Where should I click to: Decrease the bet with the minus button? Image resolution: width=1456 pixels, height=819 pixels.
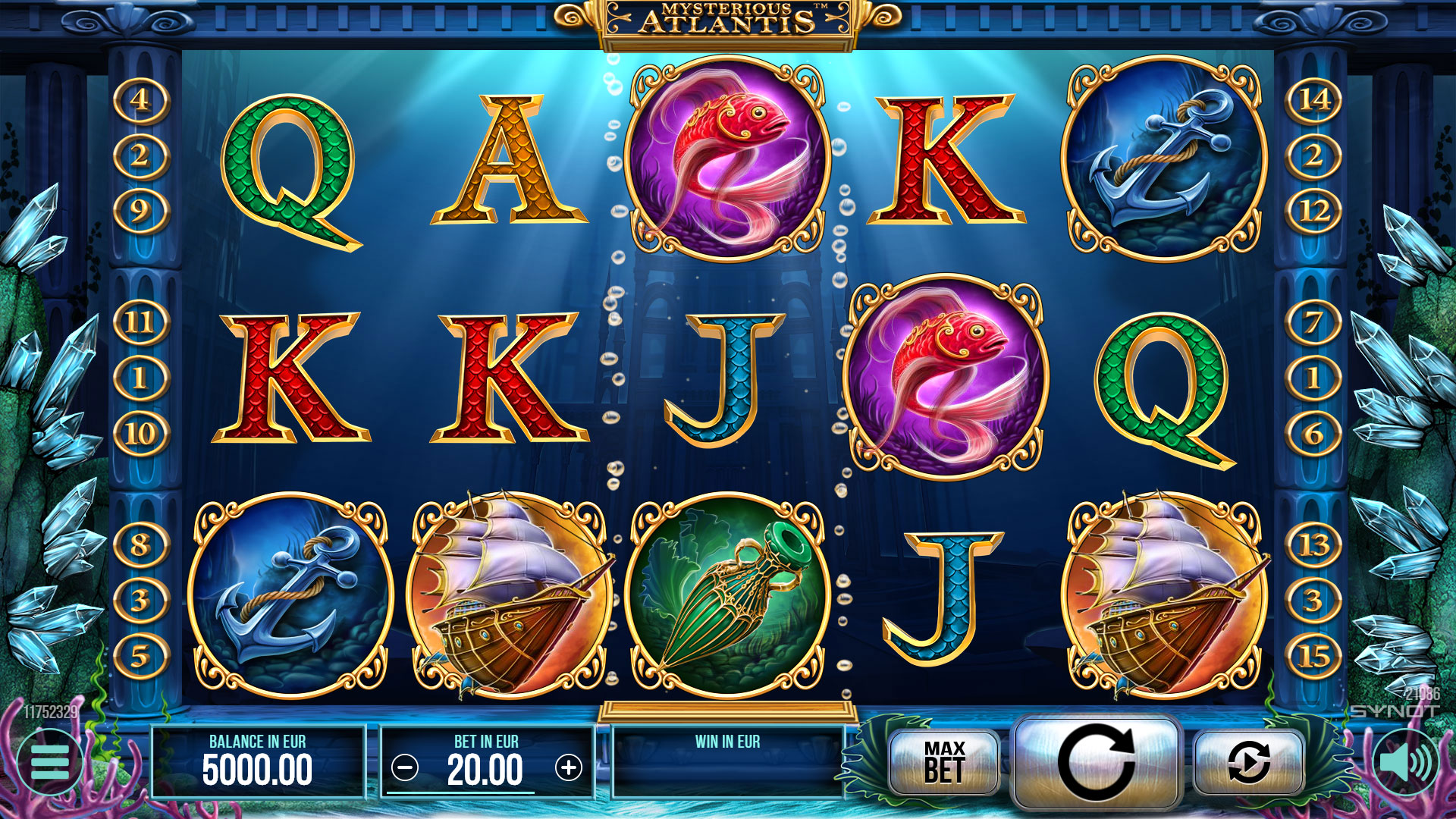tap(405, 768)
